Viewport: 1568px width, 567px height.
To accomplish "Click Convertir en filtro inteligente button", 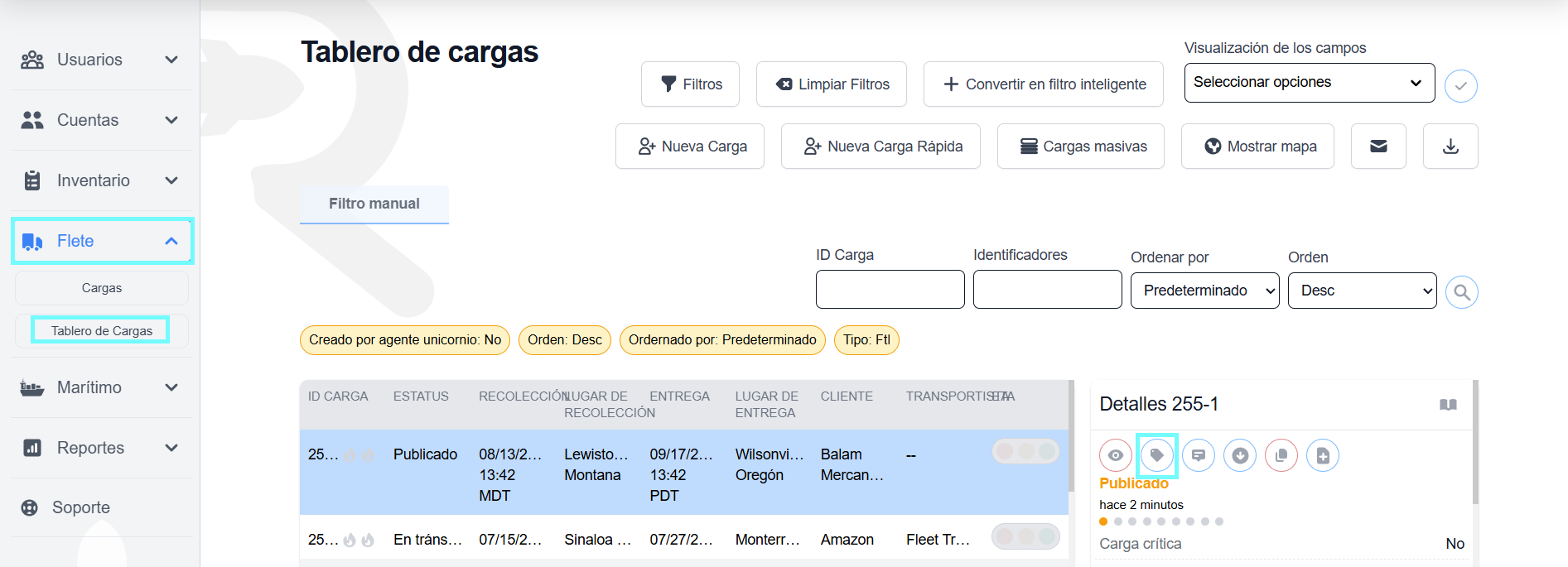I will click(1044, 84).
